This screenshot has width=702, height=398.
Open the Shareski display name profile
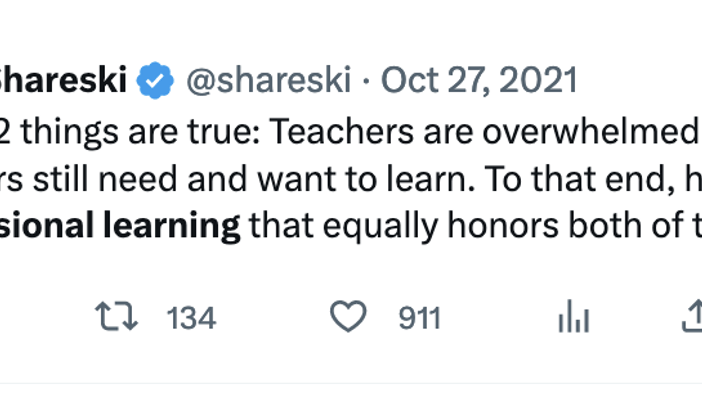click(x=63, y=80)
